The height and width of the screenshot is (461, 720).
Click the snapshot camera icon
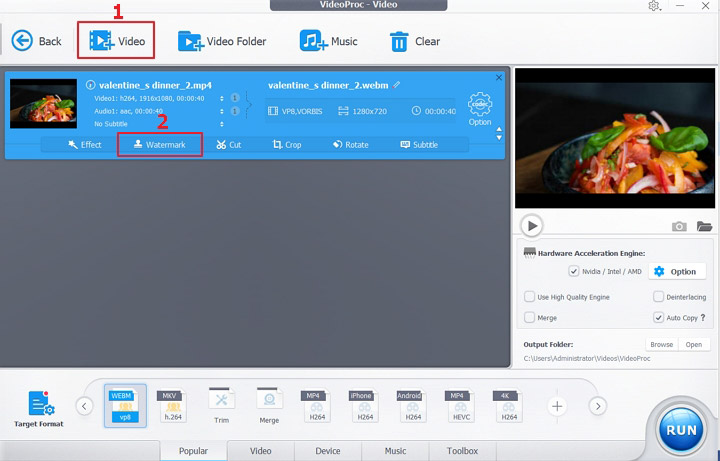679,226
